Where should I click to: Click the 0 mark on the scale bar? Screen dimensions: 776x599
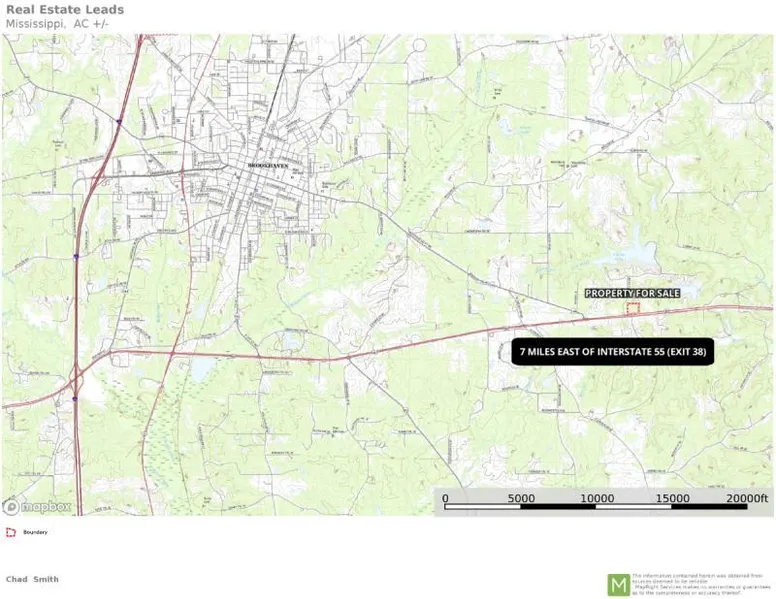click(x=445, y=498)
